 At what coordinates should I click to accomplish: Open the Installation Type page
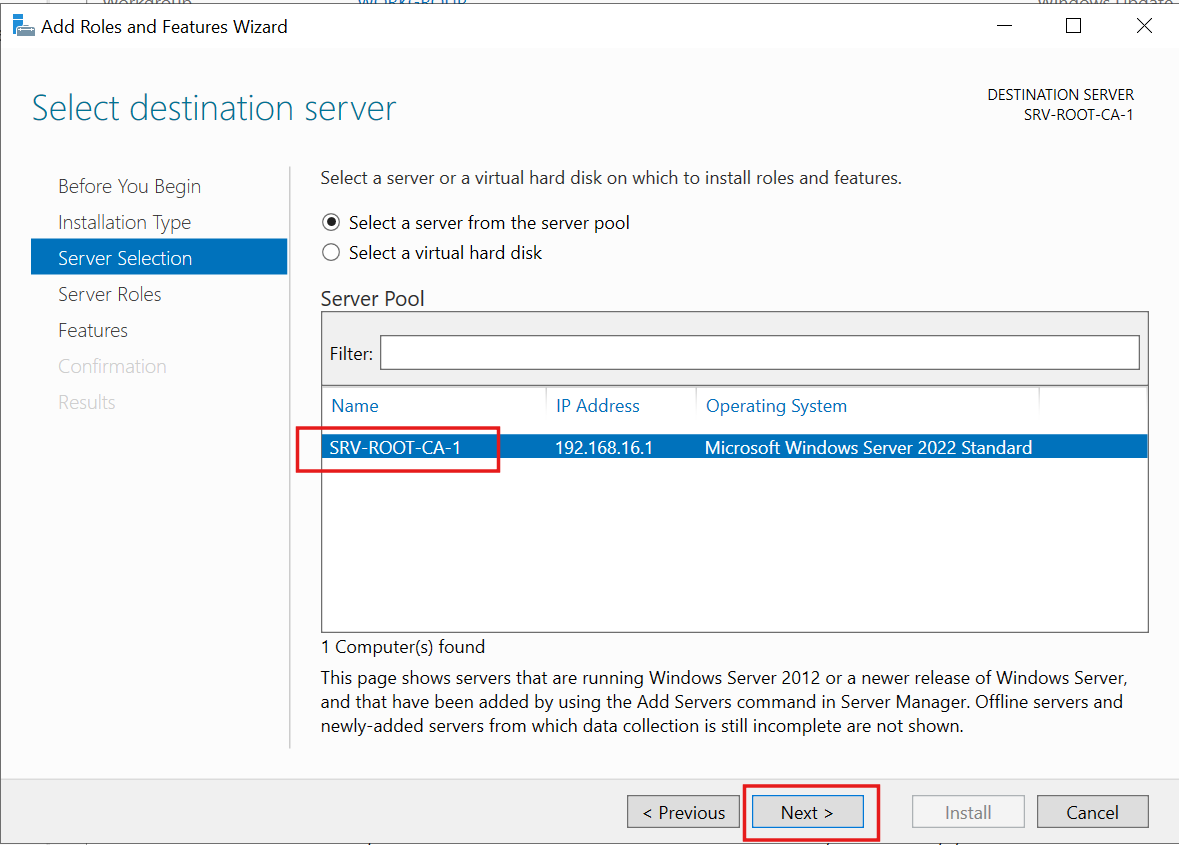pyautogui.click(x=124, y=222)
